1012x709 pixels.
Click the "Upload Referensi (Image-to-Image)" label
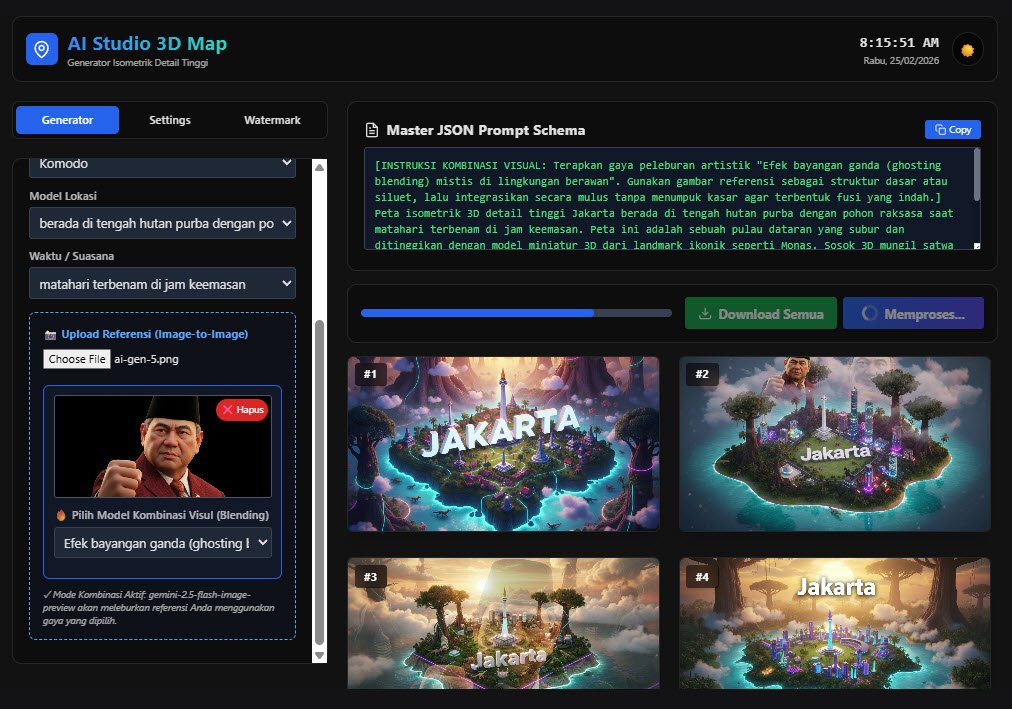tap(155, 334)
